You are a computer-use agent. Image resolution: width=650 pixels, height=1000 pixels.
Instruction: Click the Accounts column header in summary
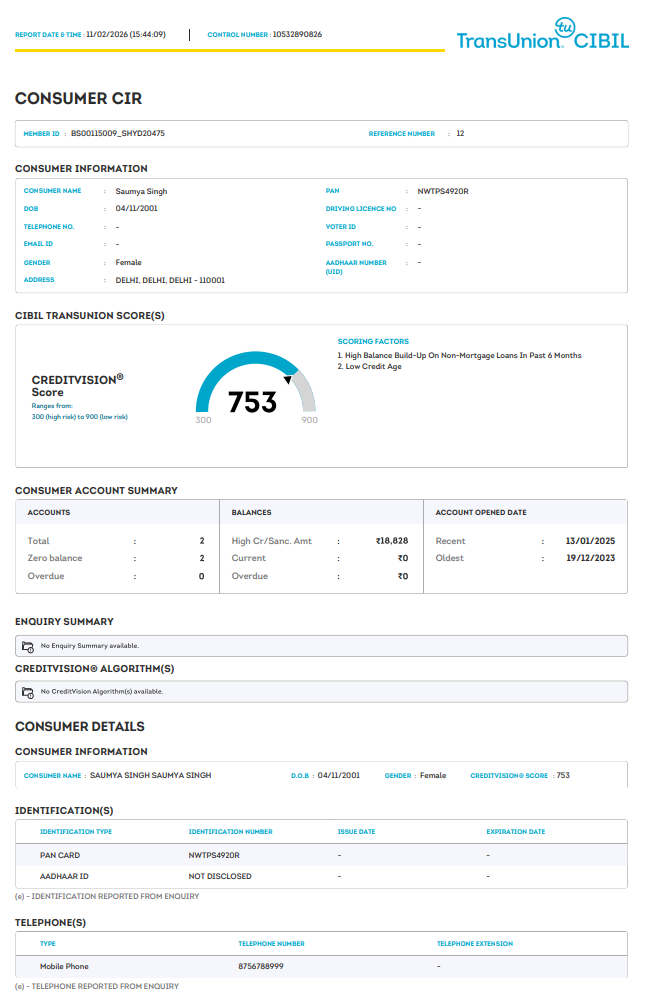(x=49, y=512)
